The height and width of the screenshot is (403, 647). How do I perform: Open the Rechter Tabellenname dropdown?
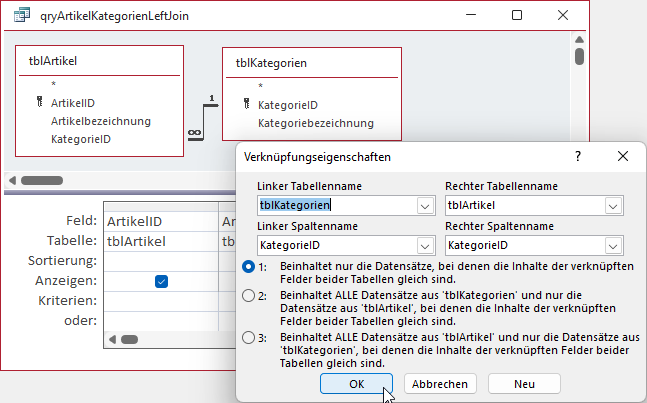[612, 205]
